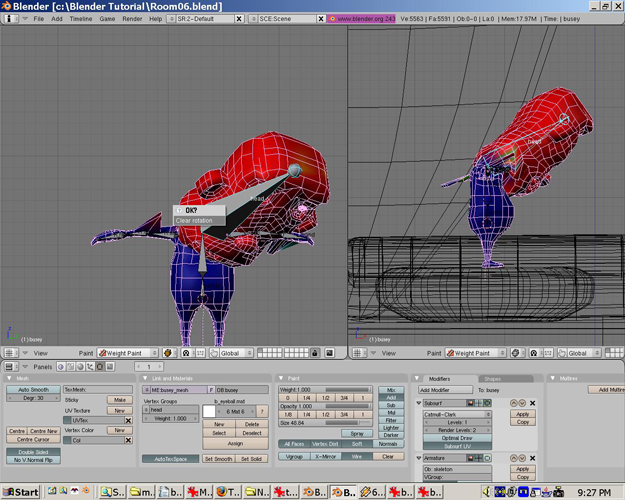Screen dimensions: 625x500
Task: Choose Clear rotation in OK? popup
Action: pyautogui.click(x=195, y=220)
